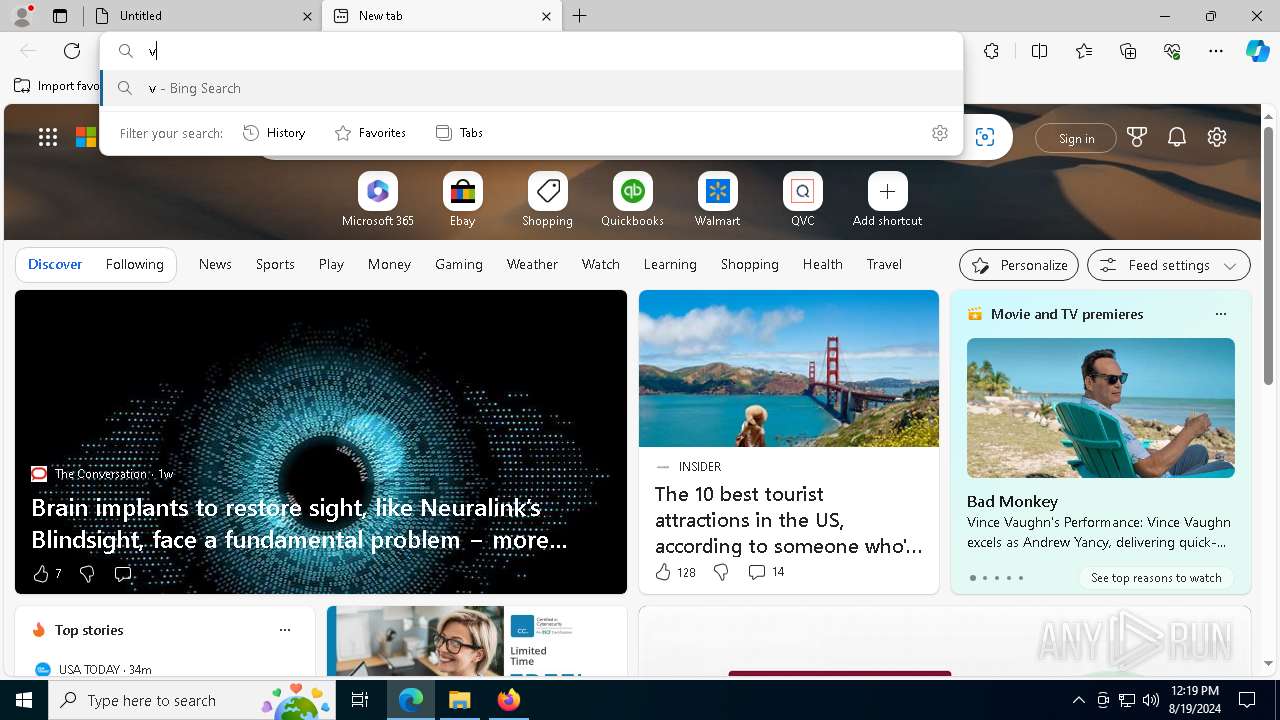1280x720 pixels.
Task: Open the Walmart shortcut
Action: pyautogui.click(x=718, y=200)
